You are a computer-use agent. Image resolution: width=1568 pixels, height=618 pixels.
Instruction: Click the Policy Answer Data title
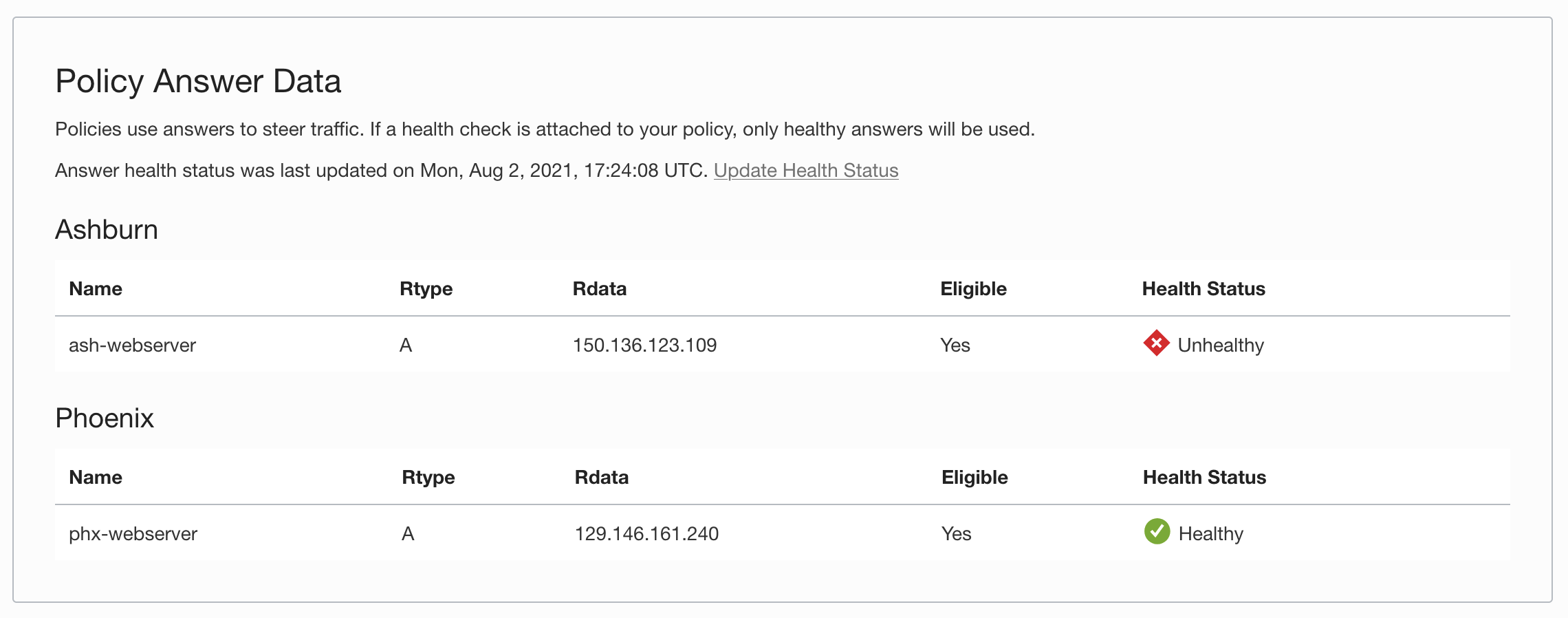pyautogui.click(x=198, y=81)
